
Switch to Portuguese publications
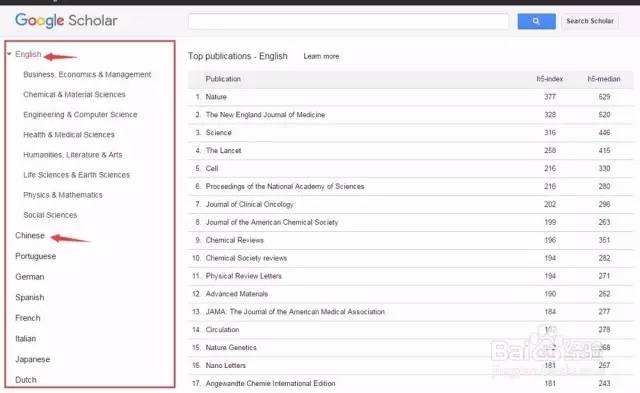36,256
